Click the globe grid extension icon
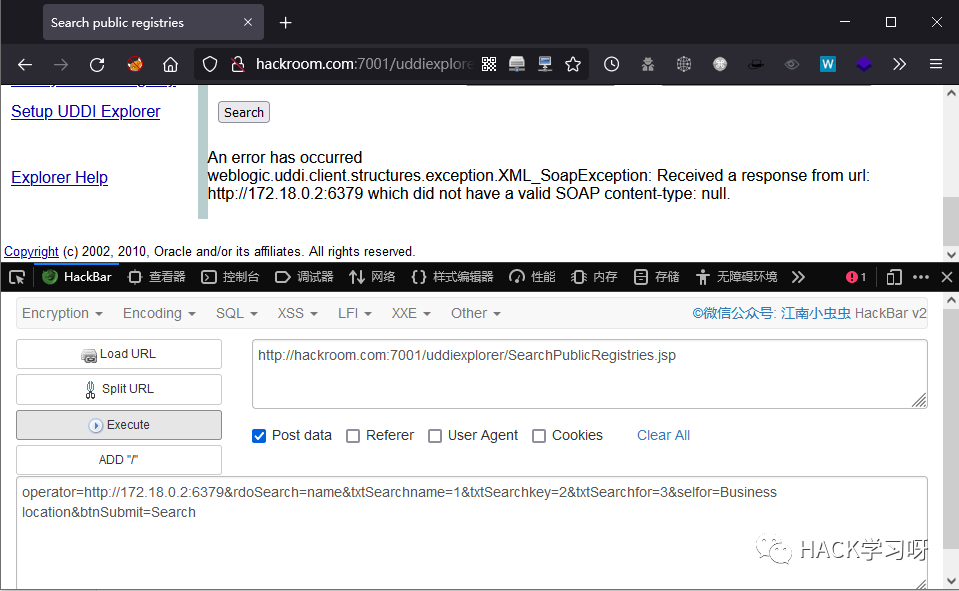 click(684, 64)
